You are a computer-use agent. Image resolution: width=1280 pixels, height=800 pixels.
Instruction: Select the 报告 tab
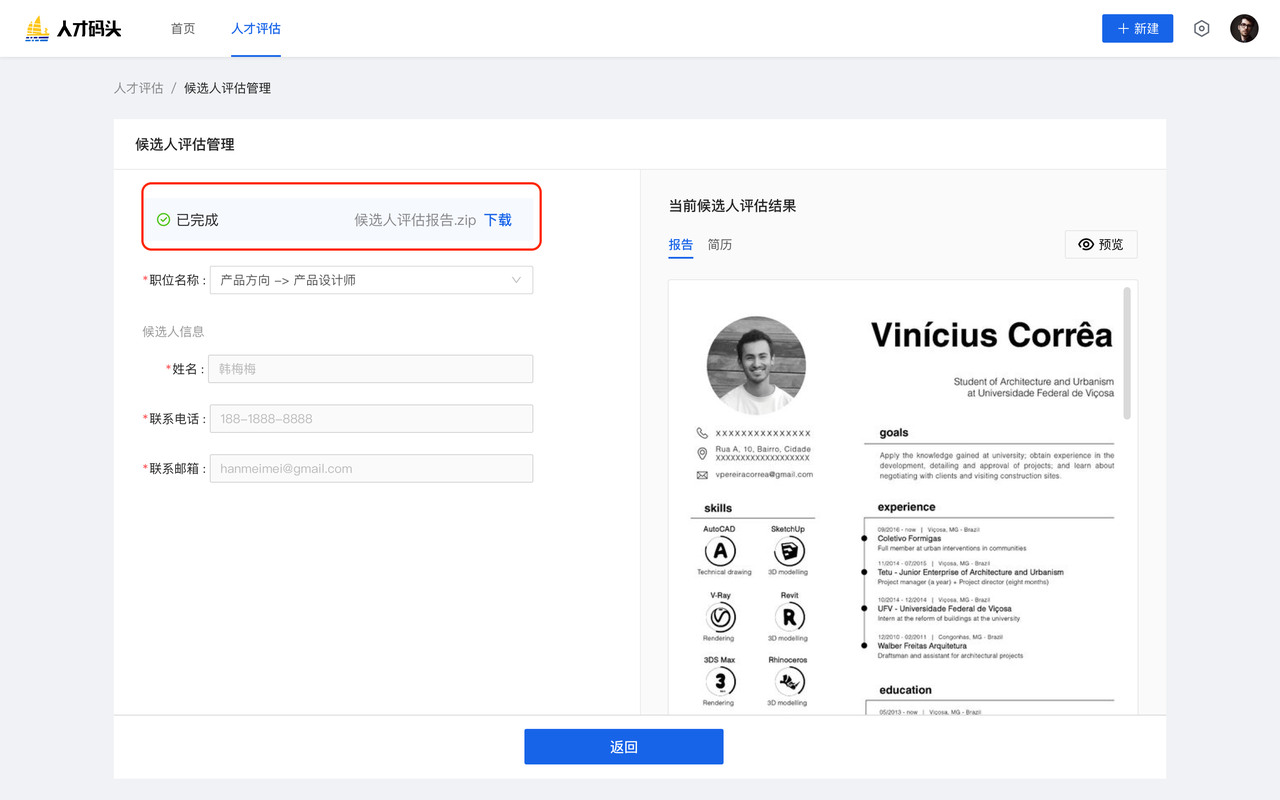(x=680, y=245)
